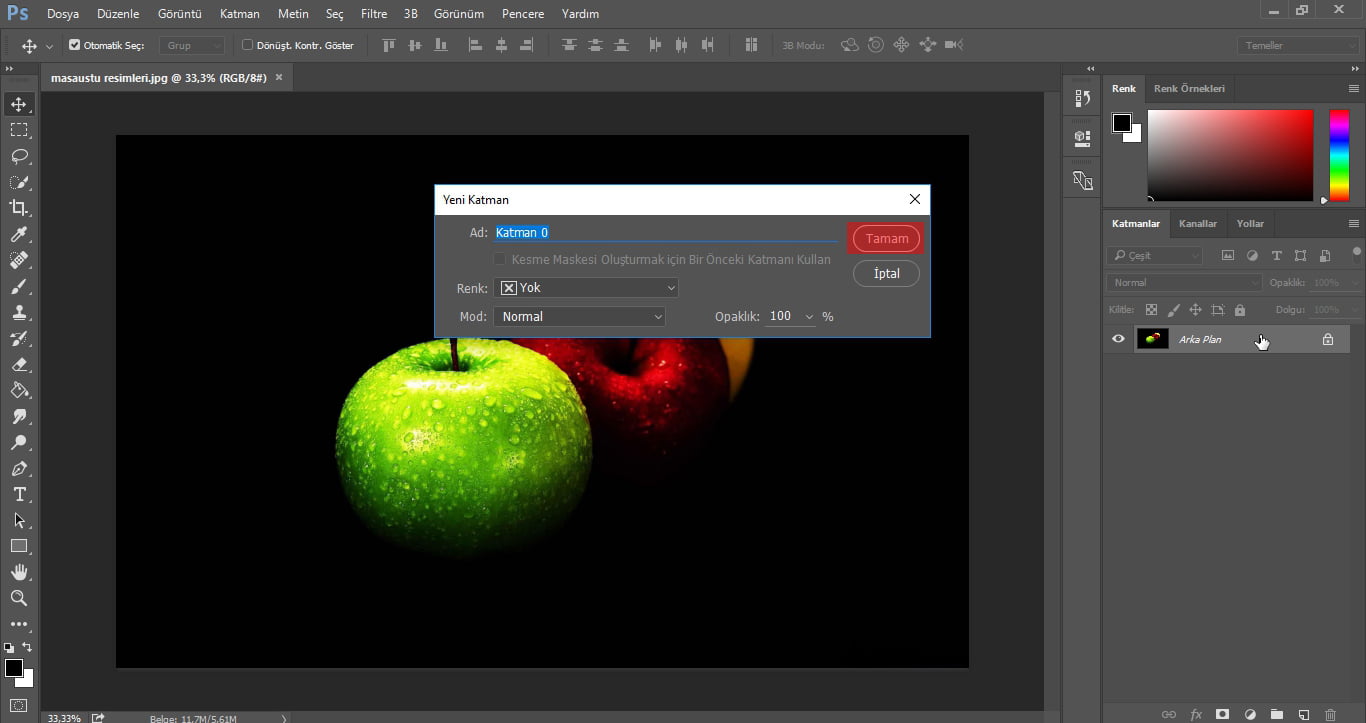Open the Mod dropdown showing Normal

pos(580,316)
